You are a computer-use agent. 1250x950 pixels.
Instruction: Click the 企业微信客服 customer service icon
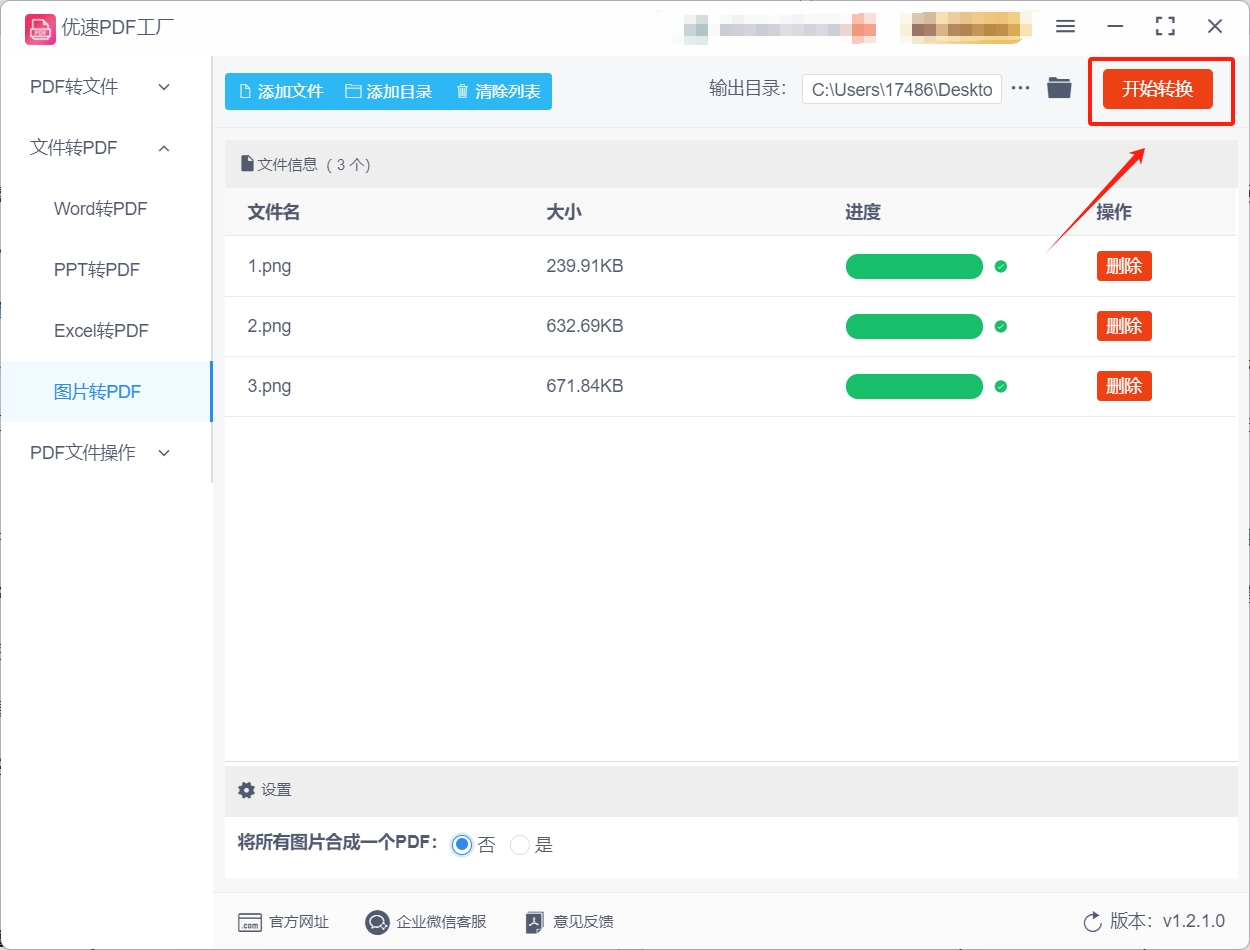[377, 922]
